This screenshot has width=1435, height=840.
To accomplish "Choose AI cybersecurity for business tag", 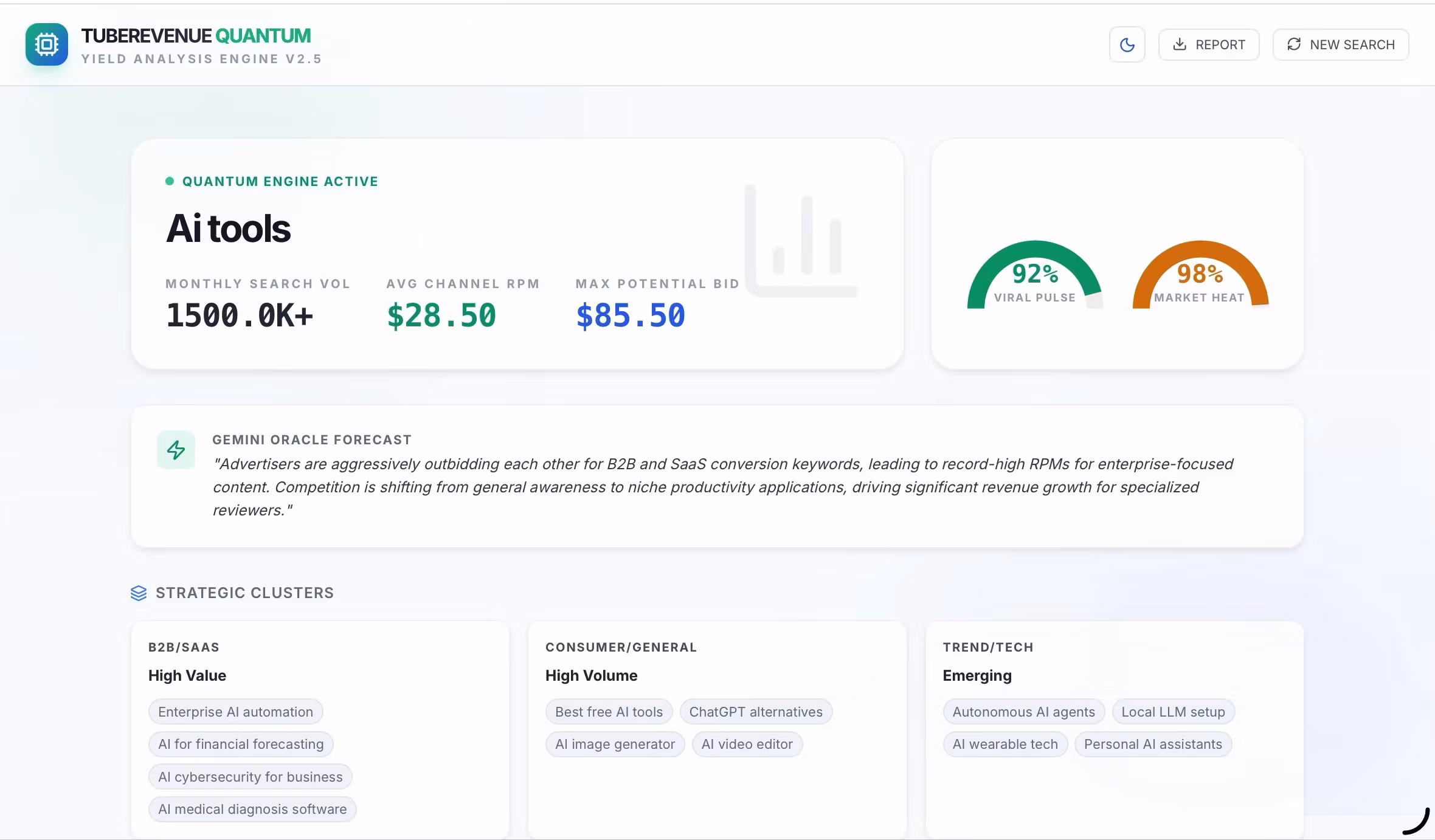I will click(250, 777).
